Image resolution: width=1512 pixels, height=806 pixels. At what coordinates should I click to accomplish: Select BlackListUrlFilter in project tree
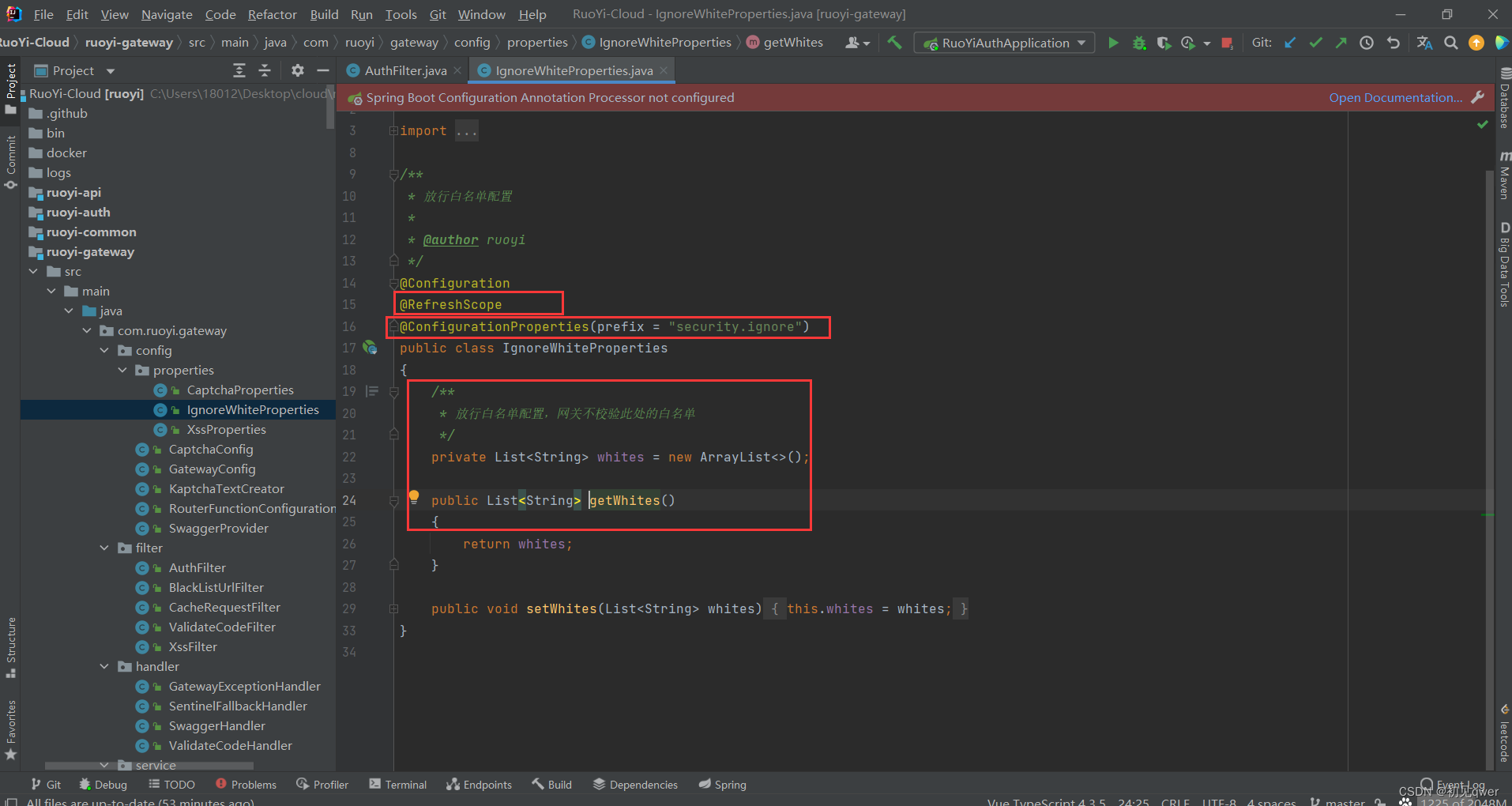tap(216, 587)
